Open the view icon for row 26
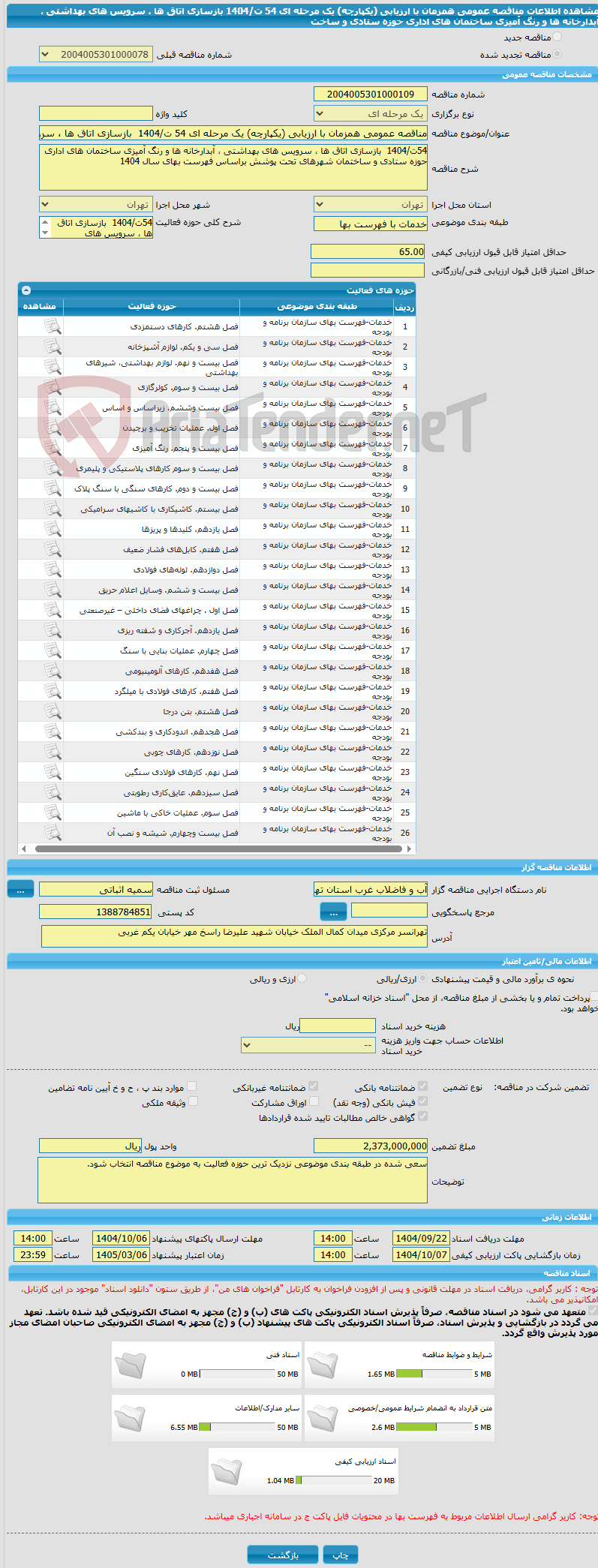This screenshot has width=598, height=1568. coord(53,832)
